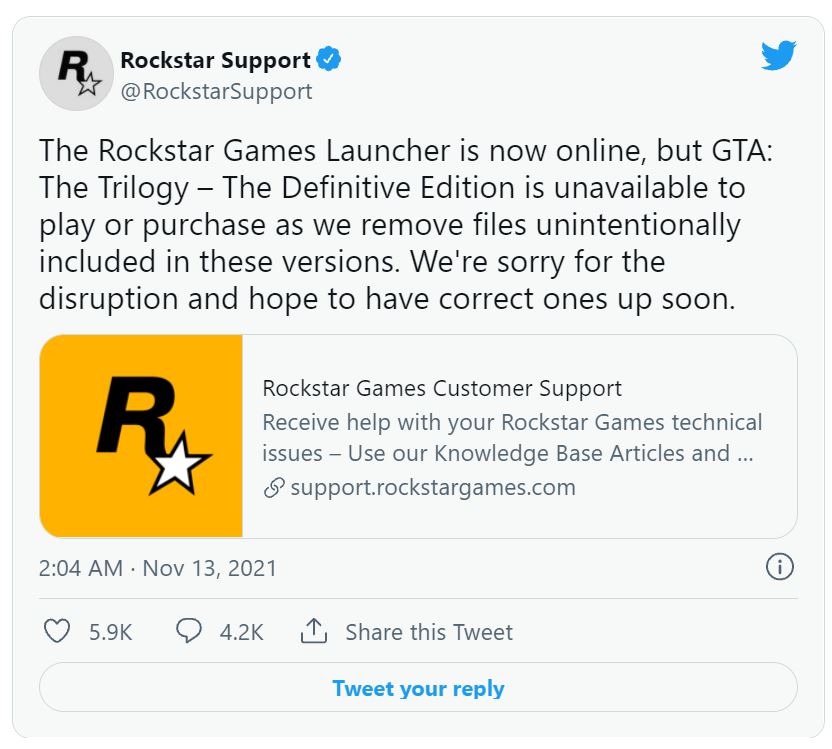Open the Rockstar Support profile avatar
The image size is (832, 749).
click(76, 74)
